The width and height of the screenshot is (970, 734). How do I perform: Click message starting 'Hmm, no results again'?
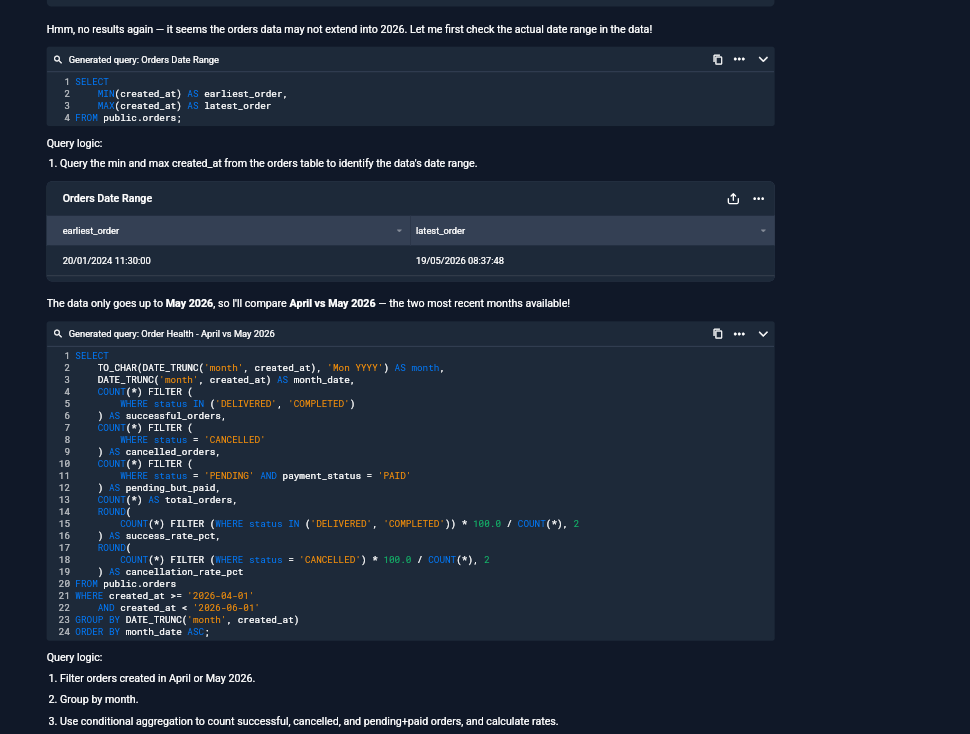point(350,29)
